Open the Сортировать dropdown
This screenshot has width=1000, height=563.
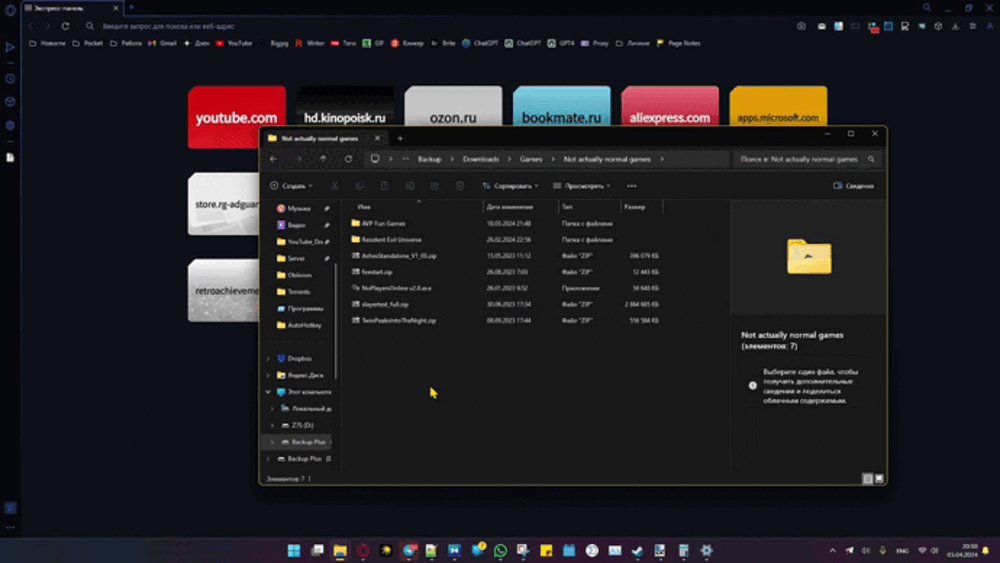tap(510, 186)
